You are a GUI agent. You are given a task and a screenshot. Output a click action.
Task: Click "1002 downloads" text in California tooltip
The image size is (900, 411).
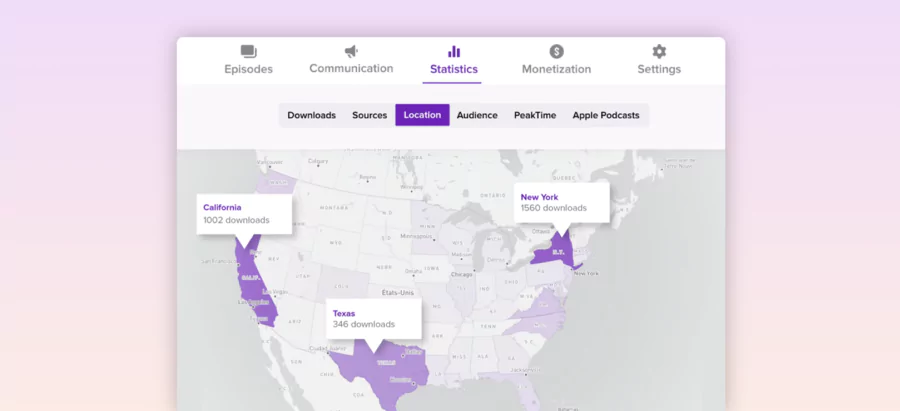(236, 220)
